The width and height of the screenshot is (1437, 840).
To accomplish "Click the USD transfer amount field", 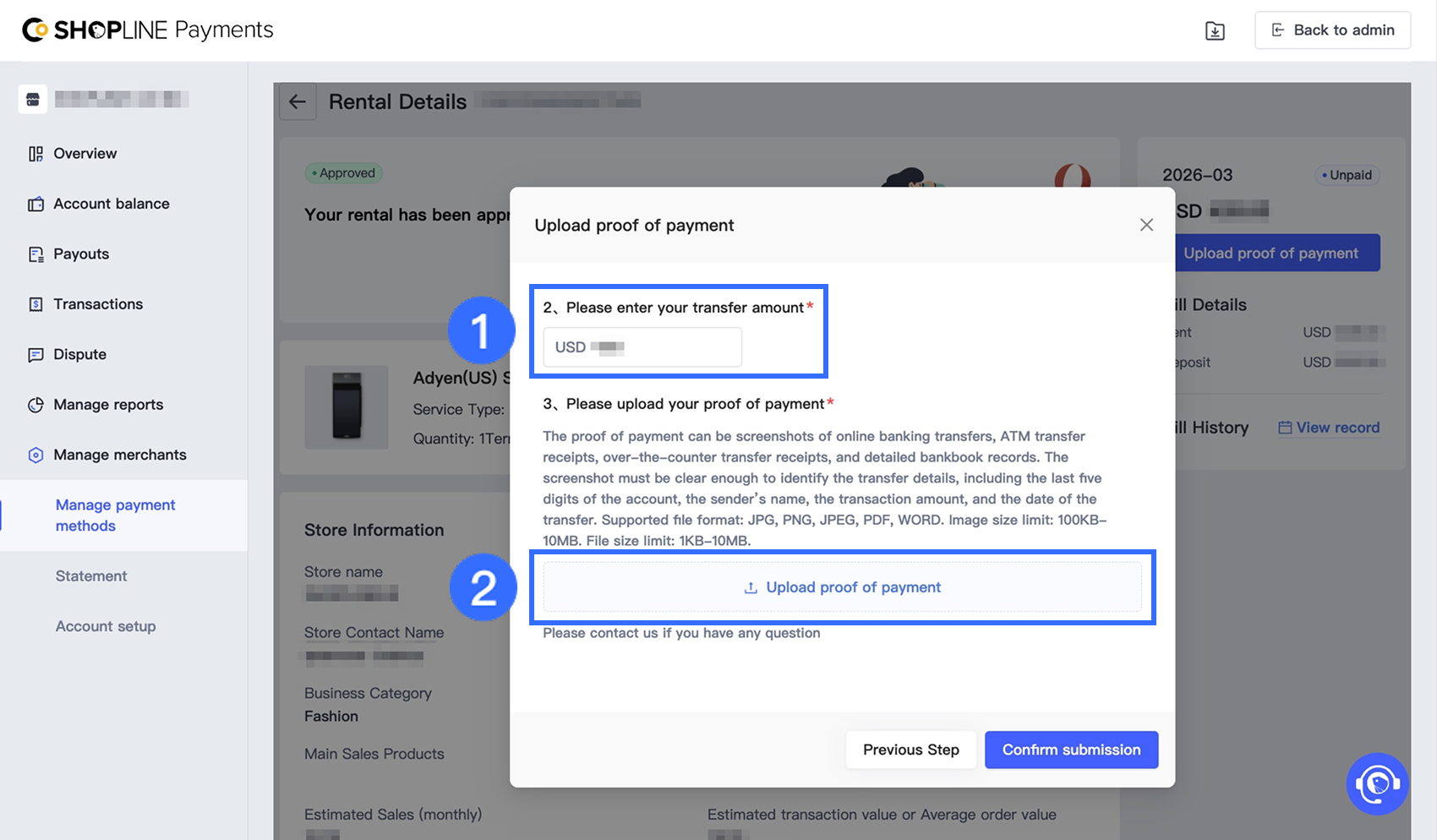I will coord(642,347).
